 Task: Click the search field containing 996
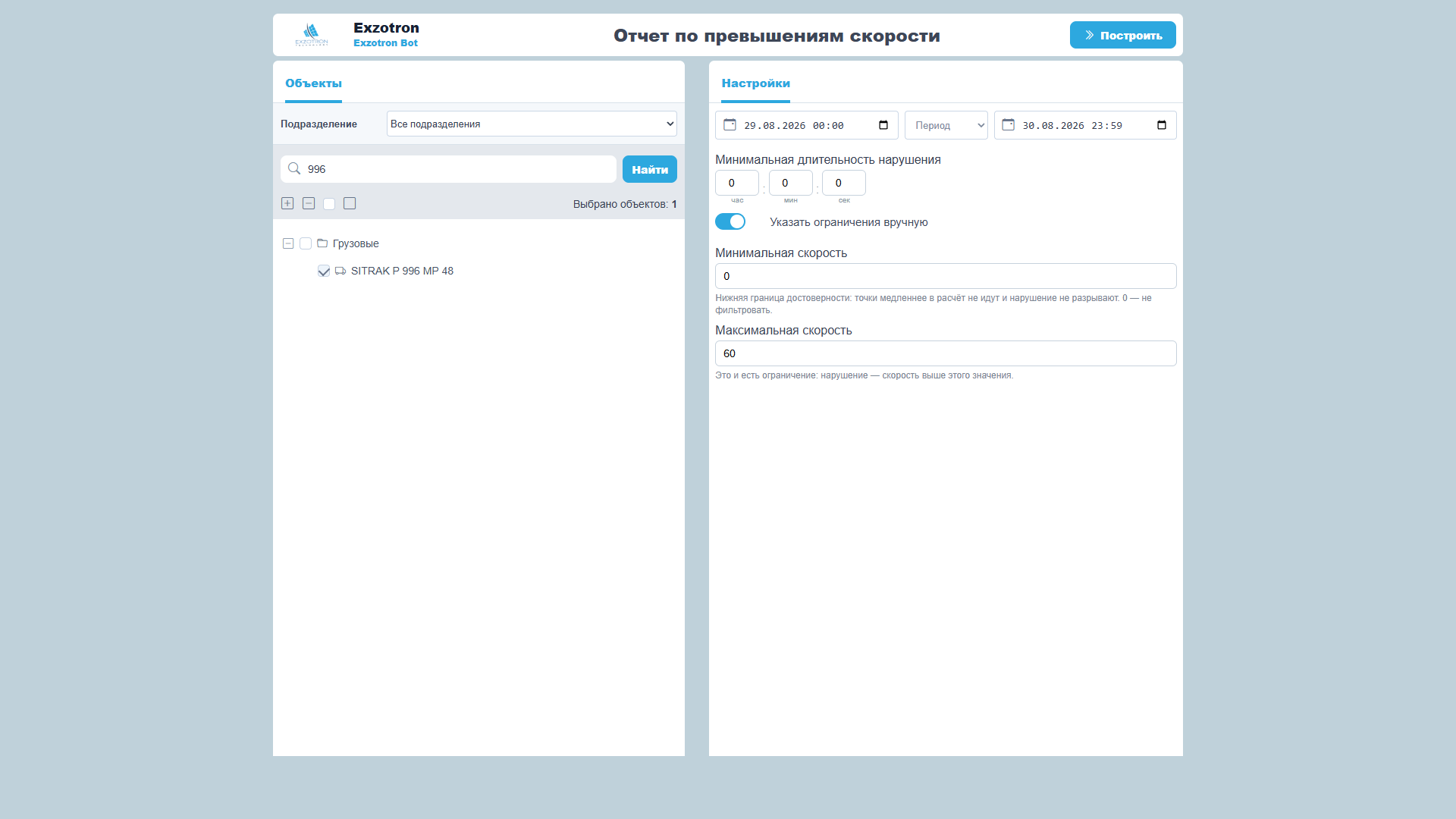pyautogui.click(x=448, y=169)
